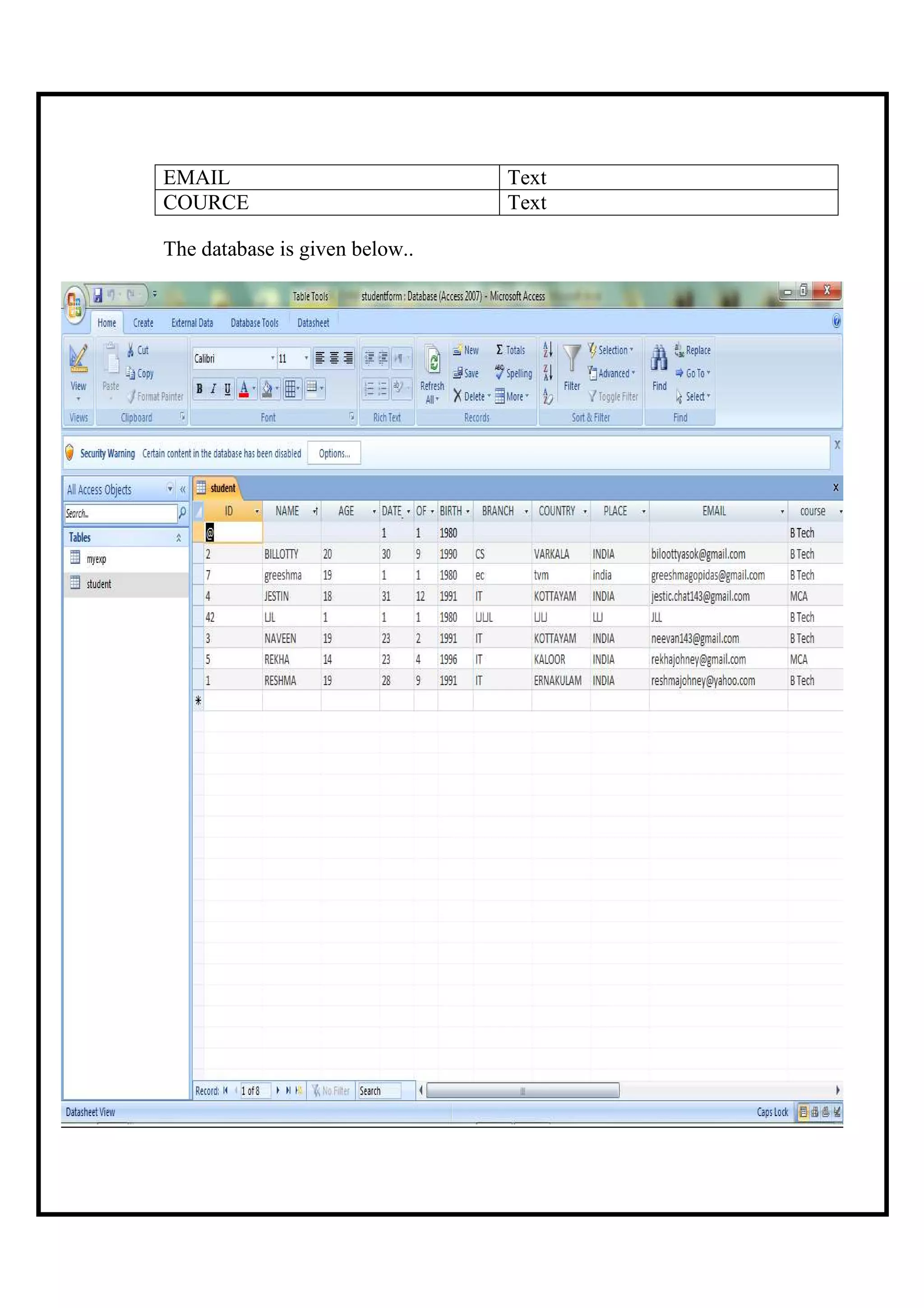Click the Copy command
This screenshot has width=924, height=1308.
click(x=140, y=373)
